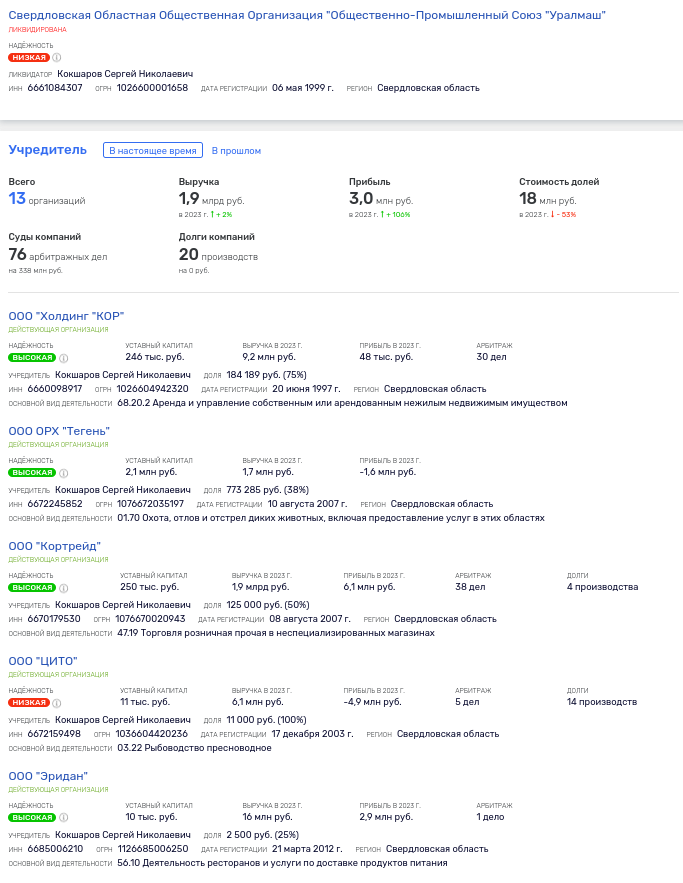Viewport: 683px width, 883px height.
Task: Click revenue '1,9 млрд руб.' in Кортрейд card
Action: (260, 587)
